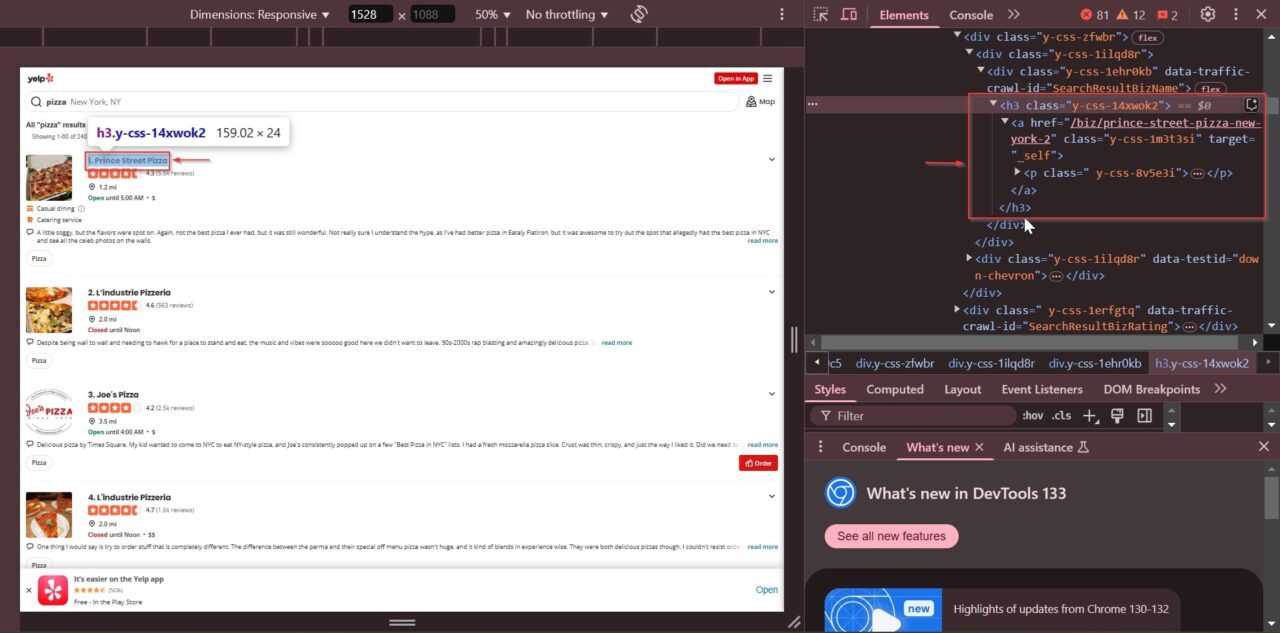Image resolution: width=1280 pixels, height=633 pixels.
Task: Open the Dimensions: Responsive dropdown
Action: (260, 15)
